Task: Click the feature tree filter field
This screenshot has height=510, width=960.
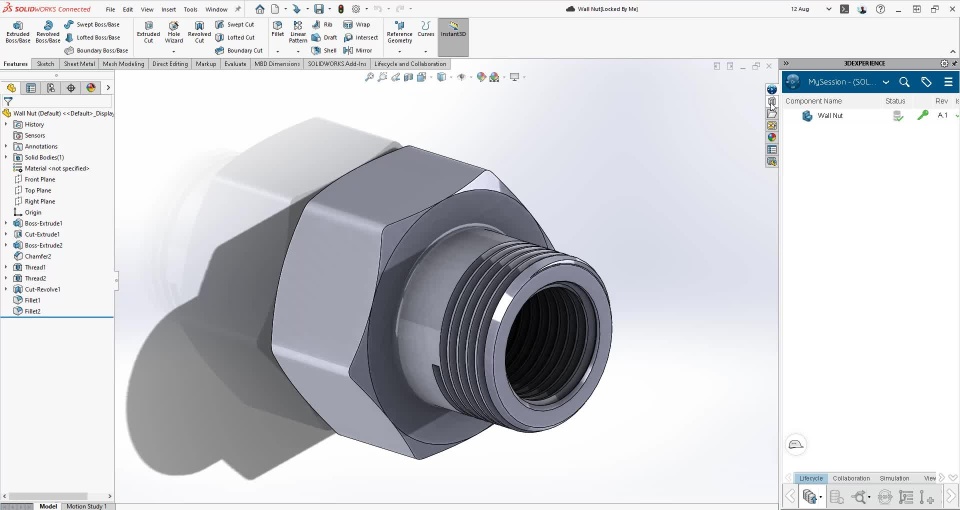Action: point(57,102)
